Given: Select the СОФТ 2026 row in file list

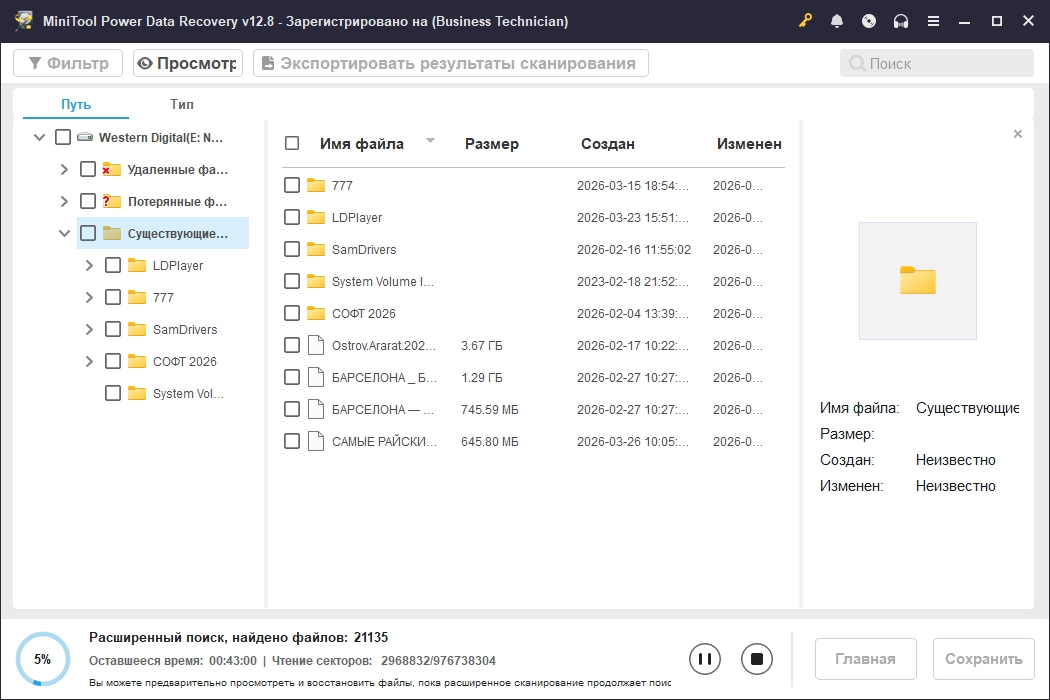Looking at the screenshot, I should [x=533, y=313].
